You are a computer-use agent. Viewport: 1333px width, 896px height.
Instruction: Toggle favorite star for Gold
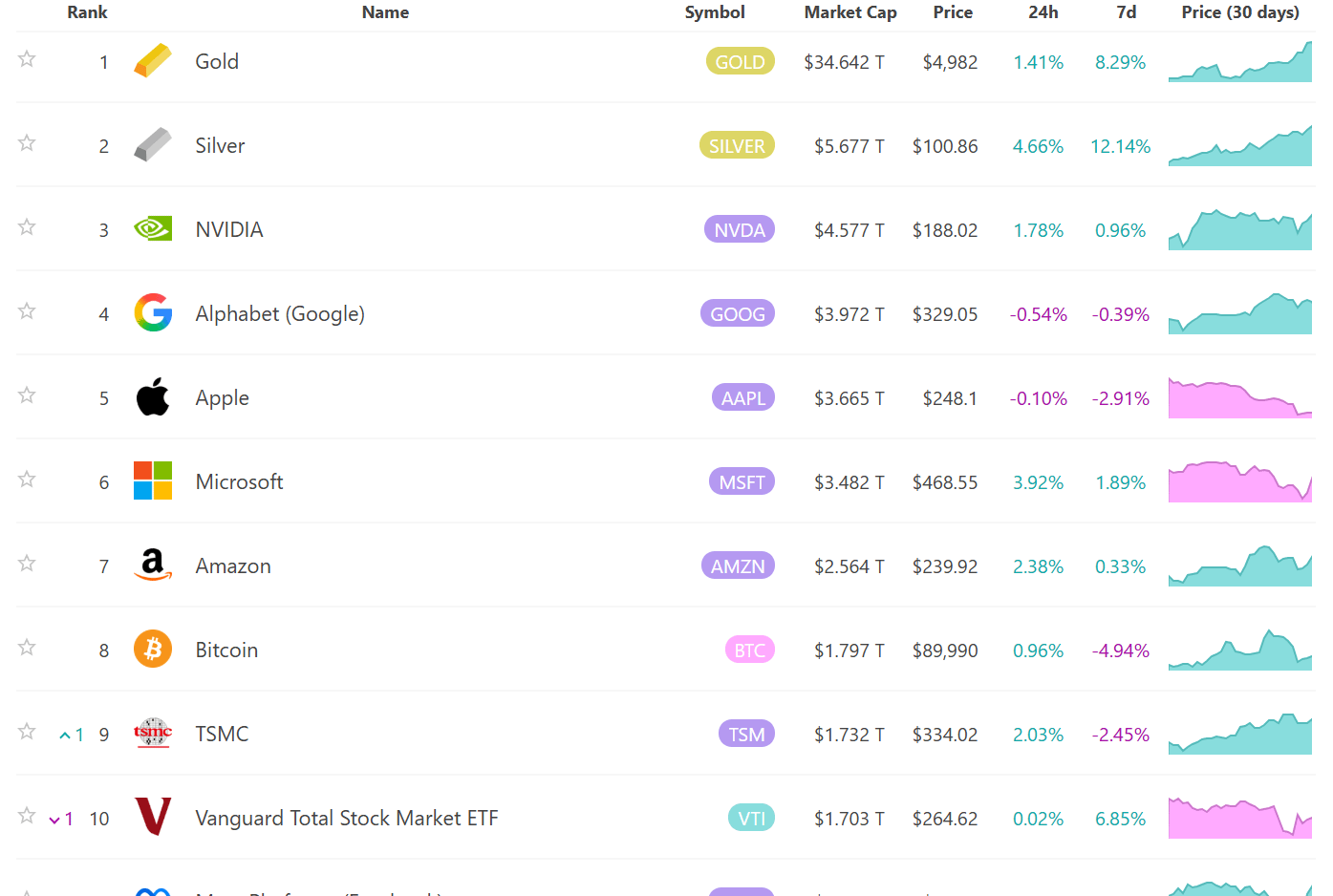tap(27, 59)
